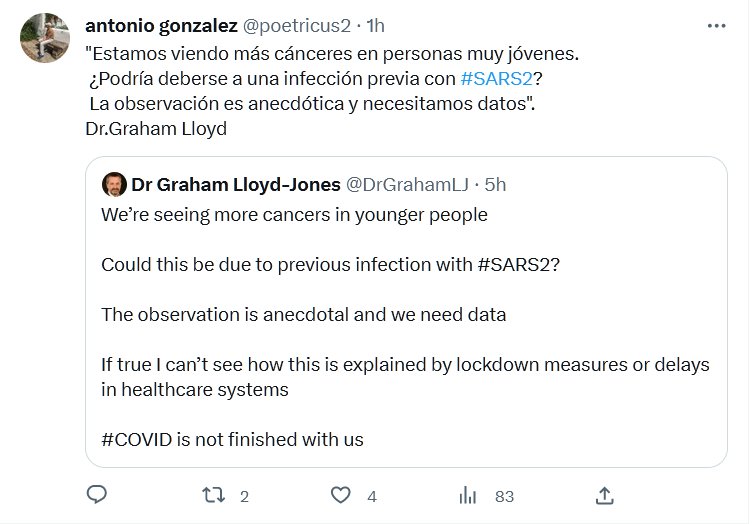Screen dimensions: 756x524
Task: Select the @DrGrahamLJ handle
Action: (407, 185)
